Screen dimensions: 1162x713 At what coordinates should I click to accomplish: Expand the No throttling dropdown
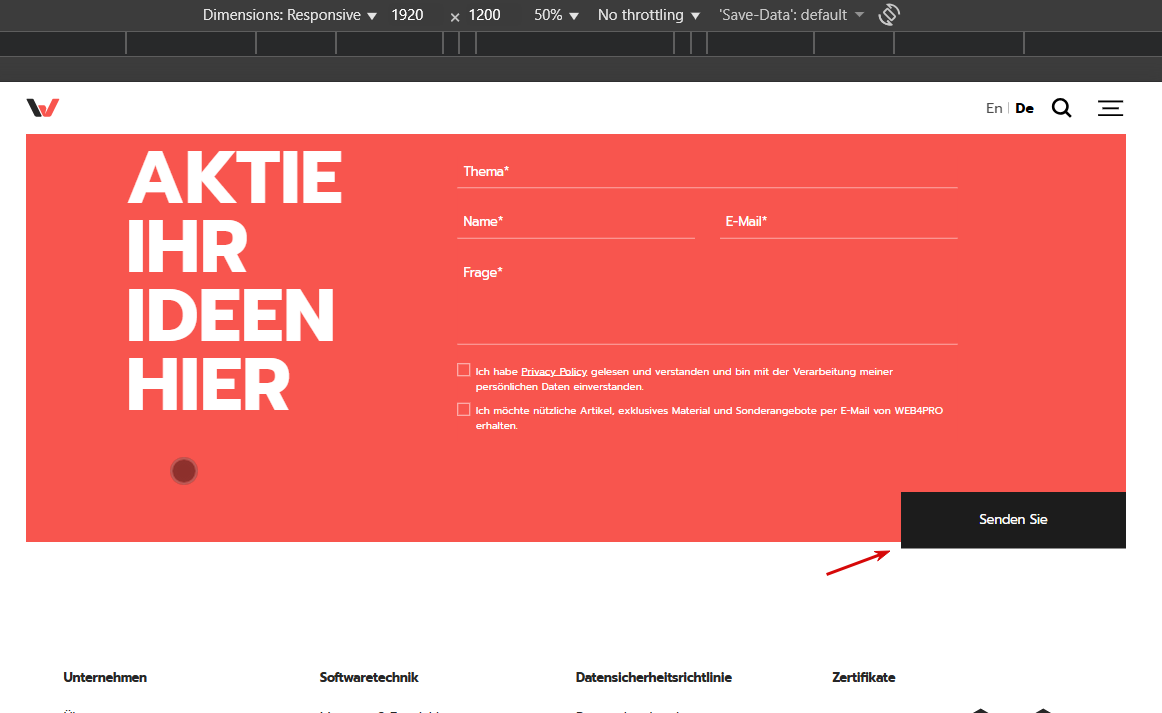[648, 15]
